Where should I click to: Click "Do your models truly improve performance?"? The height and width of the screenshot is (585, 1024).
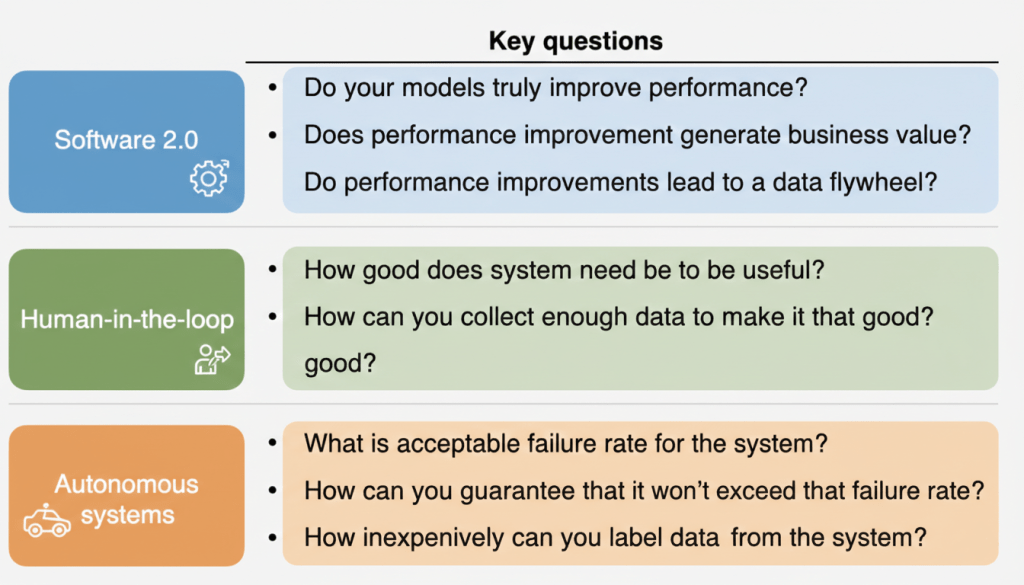point(555,88)
